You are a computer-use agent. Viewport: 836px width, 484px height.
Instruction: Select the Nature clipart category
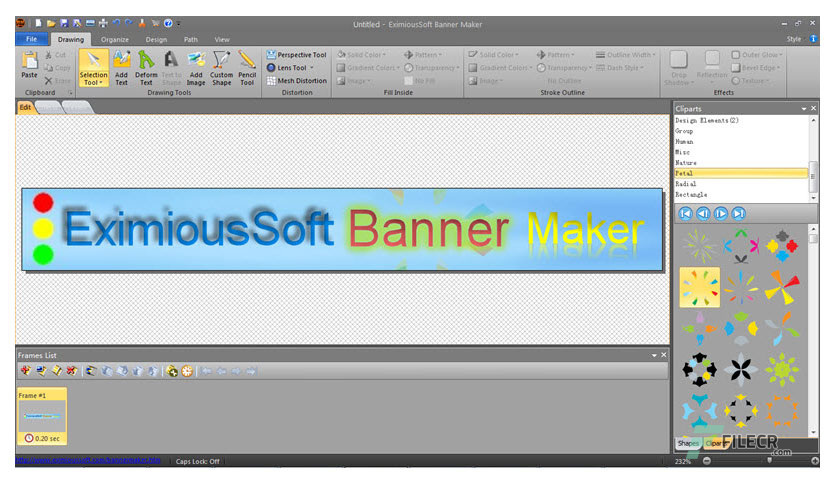tap(741, 163)
